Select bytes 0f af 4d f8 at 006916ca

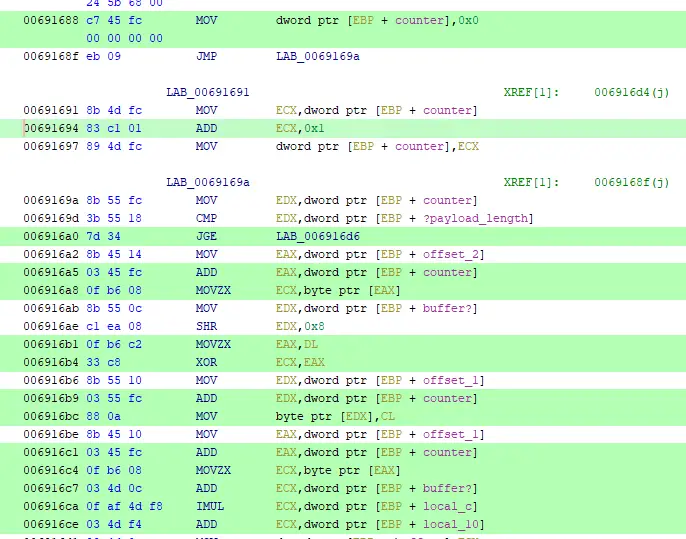click(125, 506)
